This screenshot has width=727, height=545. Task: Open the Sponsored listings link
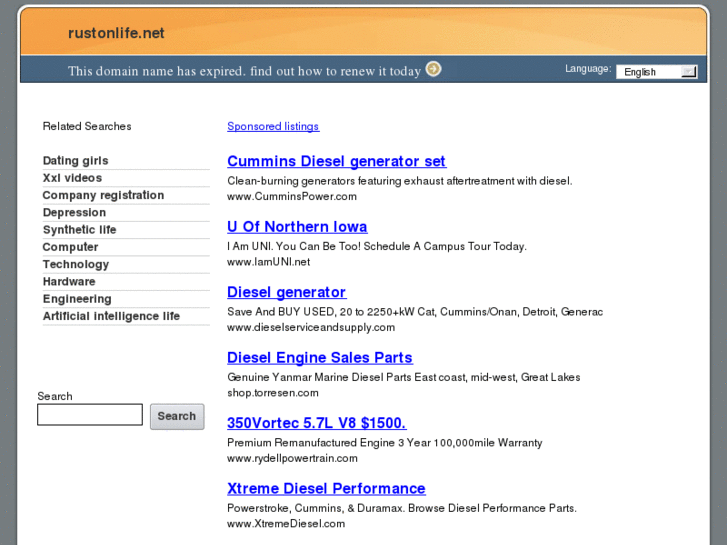[x=273, y=126]
